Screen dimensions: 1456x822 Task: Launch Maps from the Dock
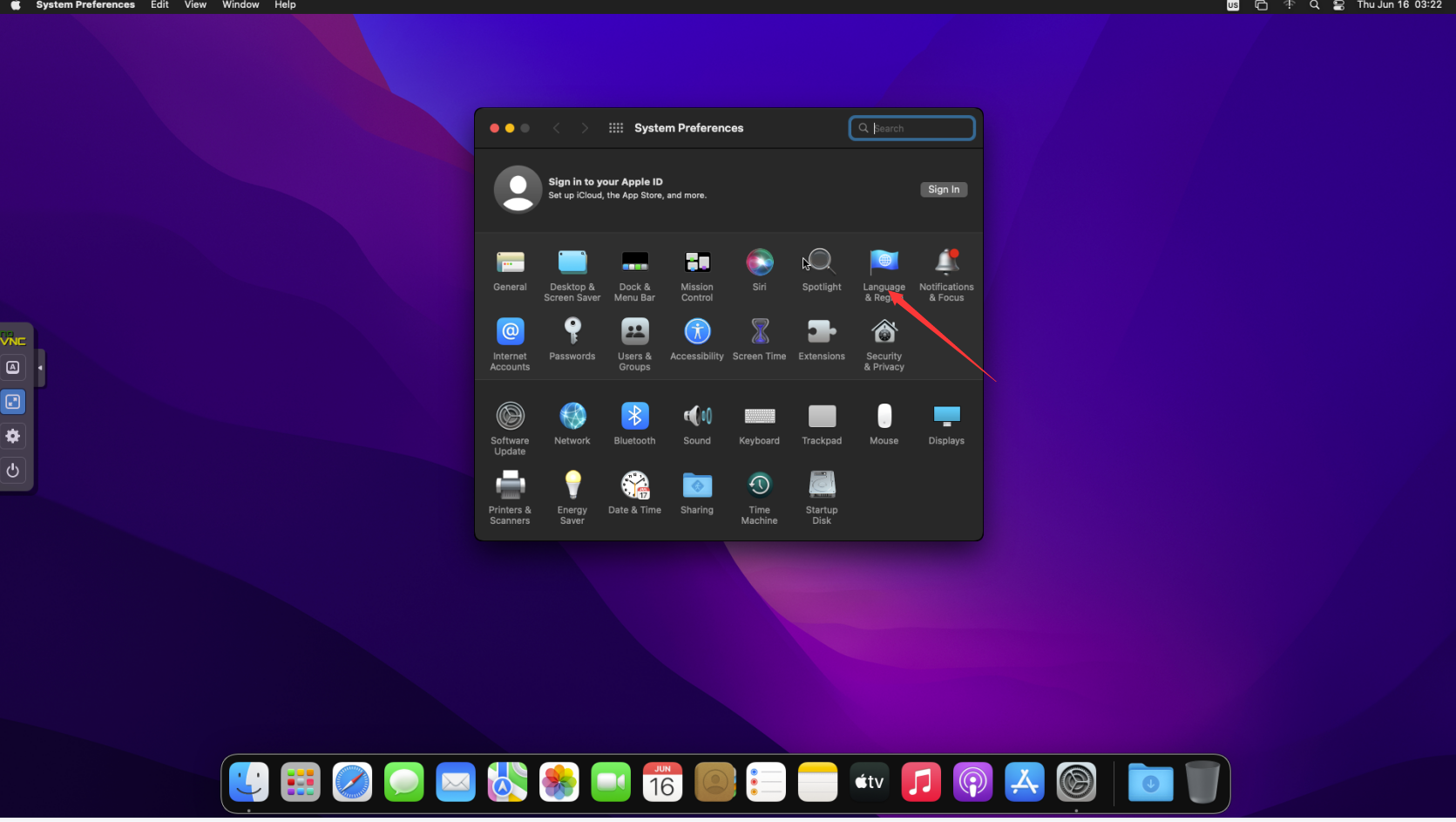(x=507, y=783)
